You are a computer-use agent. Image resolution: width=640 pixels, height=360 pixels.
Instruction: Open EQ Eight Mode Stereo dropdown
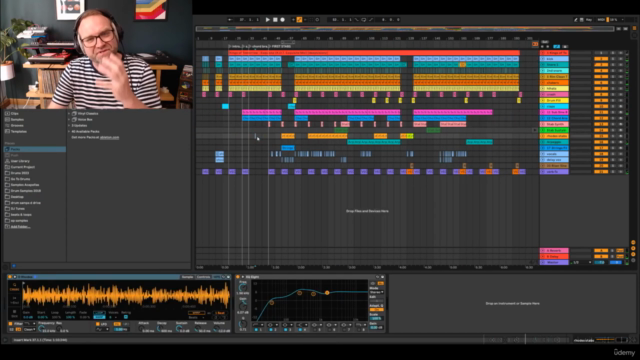376,292
